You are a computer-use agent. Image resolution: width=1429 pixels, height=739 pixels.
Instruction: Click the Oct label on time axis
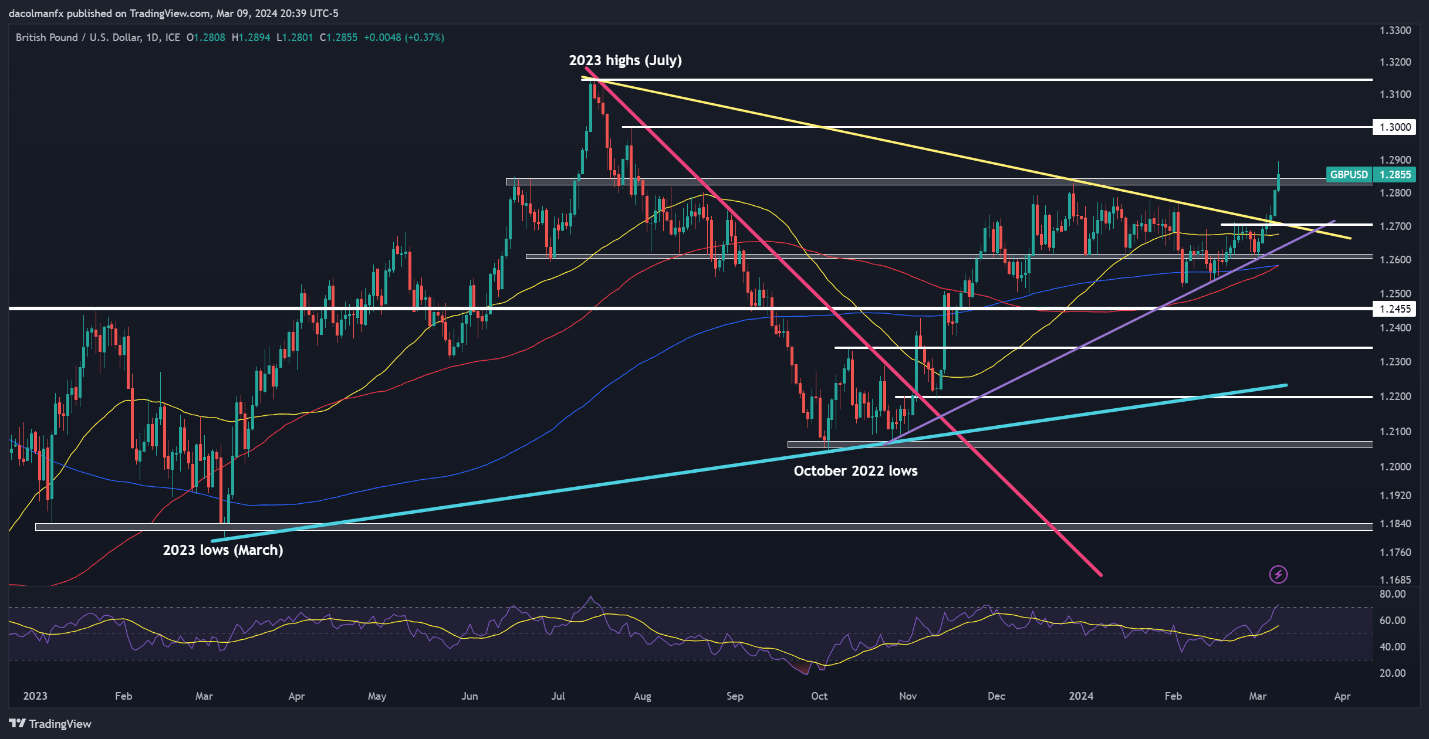[x=819, y=694]
